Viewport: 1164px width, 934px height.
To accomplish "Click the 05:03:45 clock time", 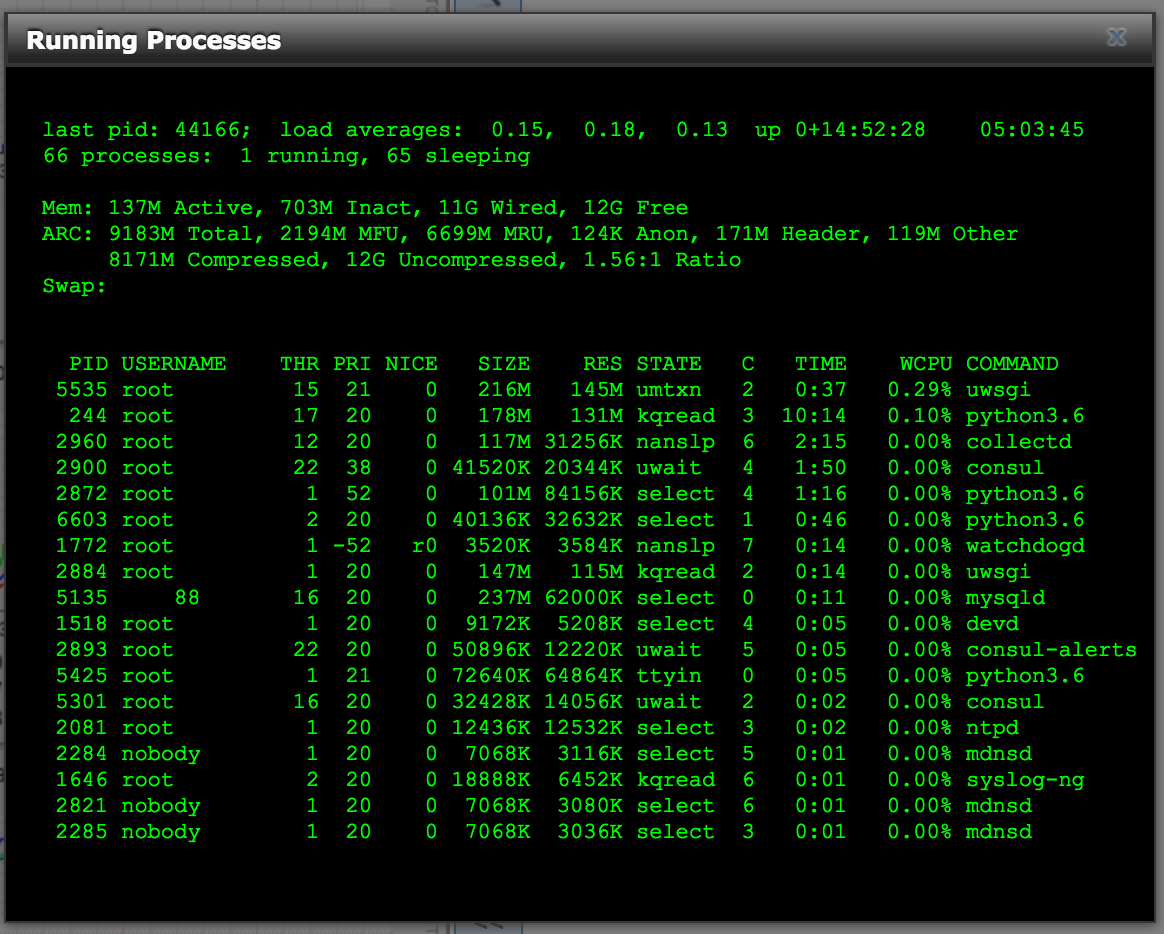I will pos(1032,130).
